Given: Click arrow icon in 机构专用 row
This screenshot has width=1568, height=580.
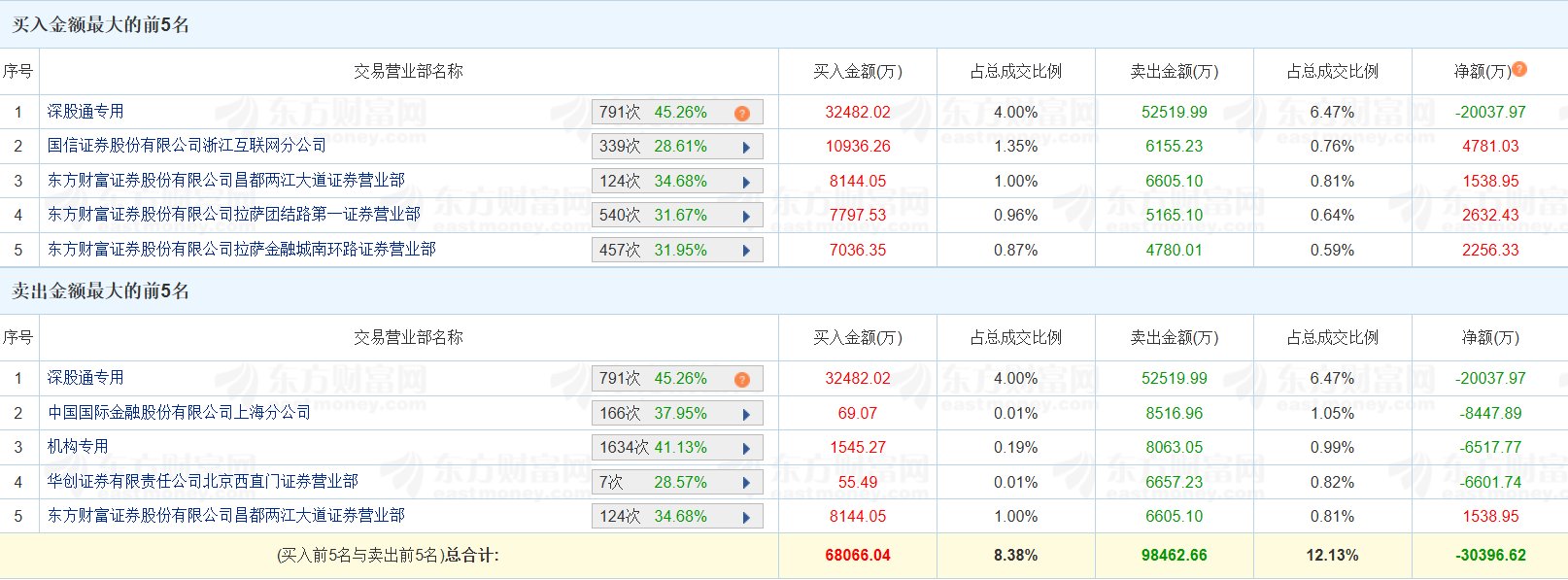Looking at the screenshot, I should tap(746, 449).
